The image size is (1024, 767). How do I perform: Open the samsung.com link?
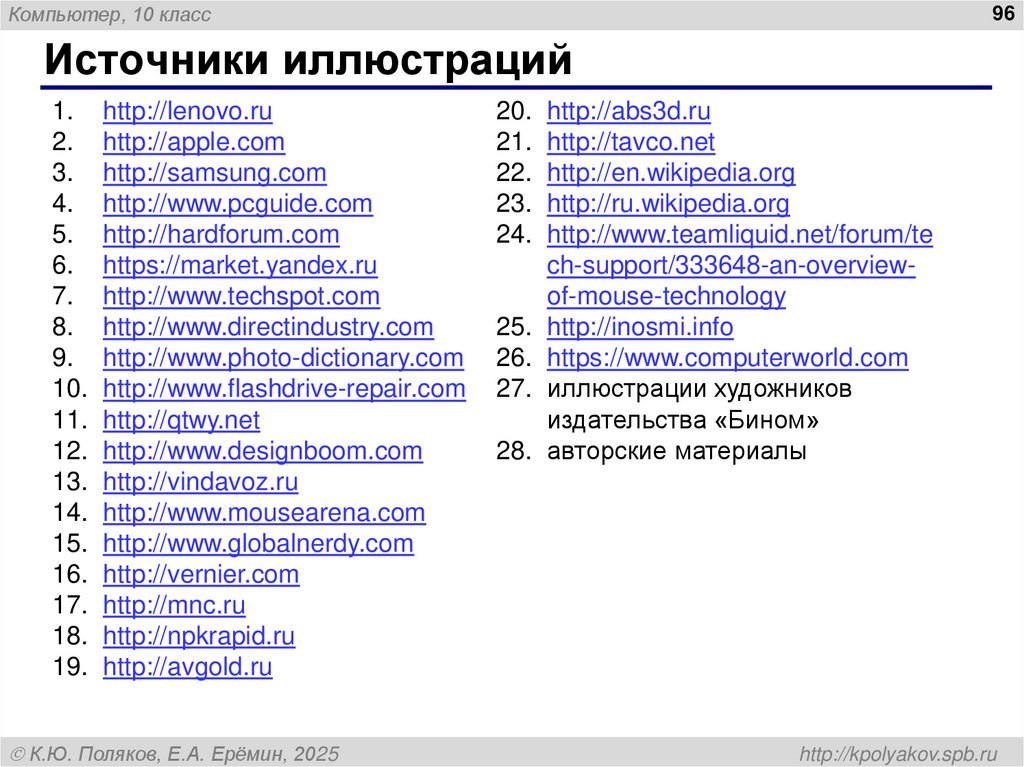pos(214,173)
